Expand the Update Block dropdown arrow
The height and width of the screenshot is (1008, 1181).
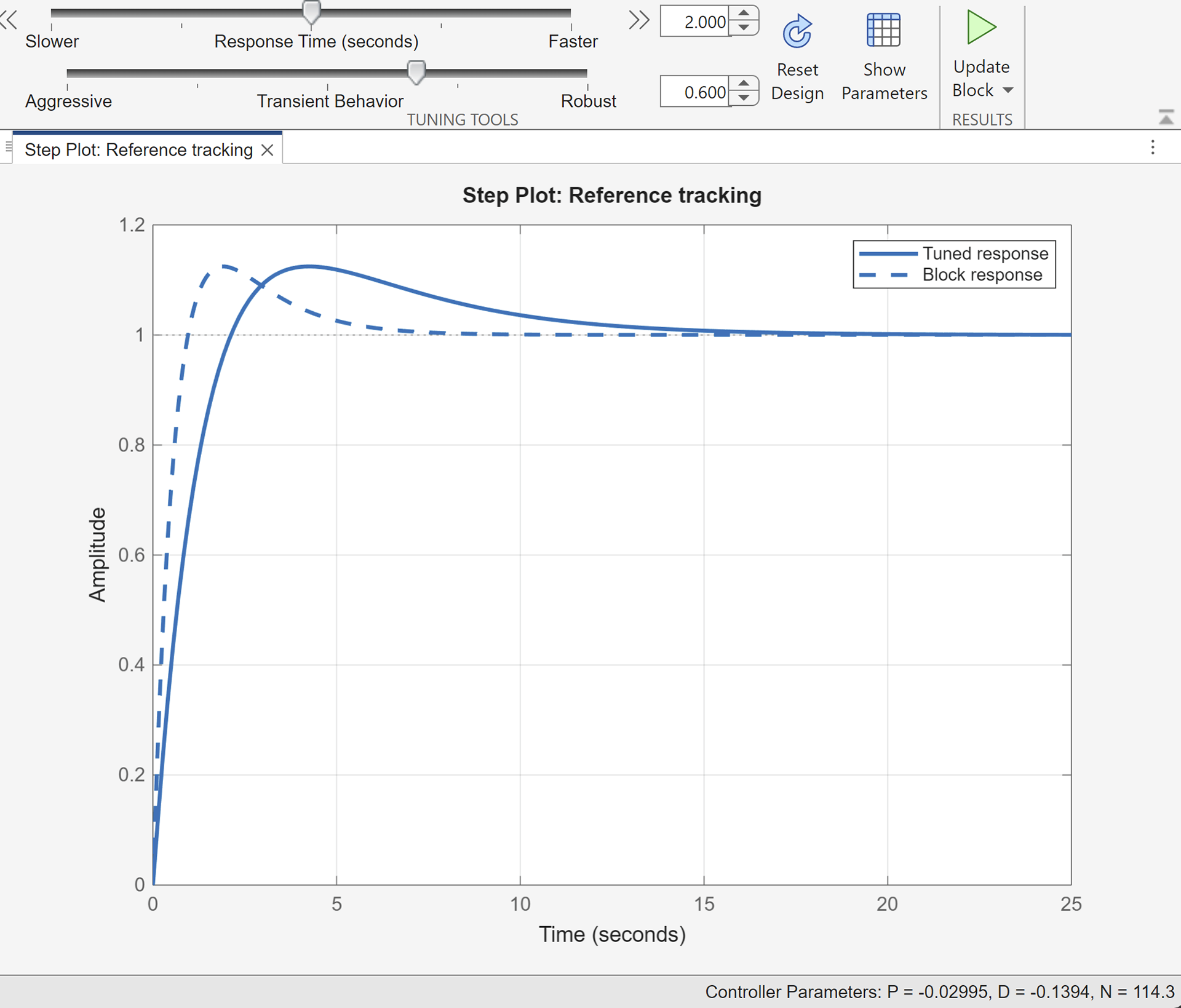(1008, 90)
